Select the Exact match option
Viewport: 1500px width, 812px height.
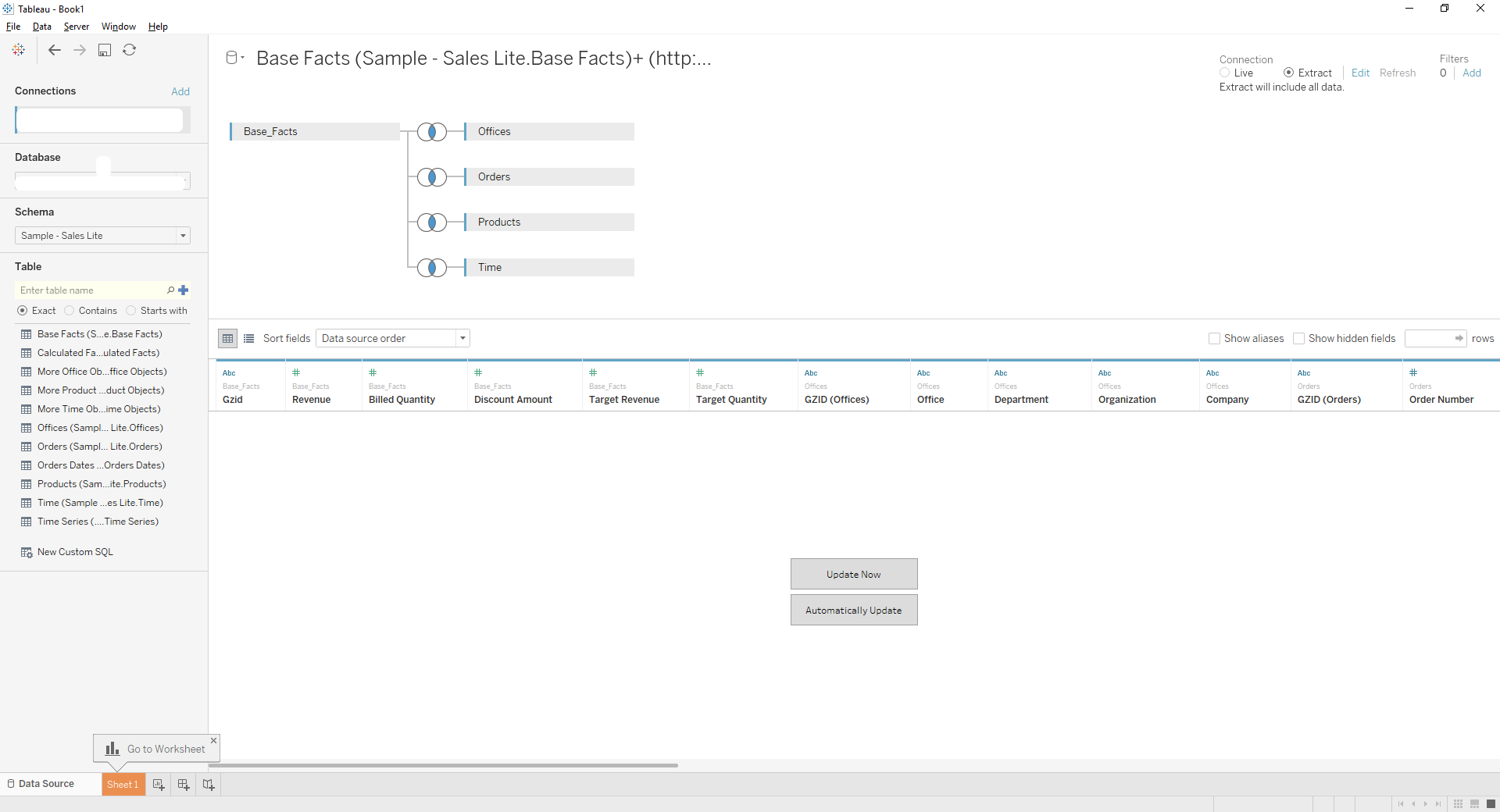pyautogui.click(x=22, y=311)
